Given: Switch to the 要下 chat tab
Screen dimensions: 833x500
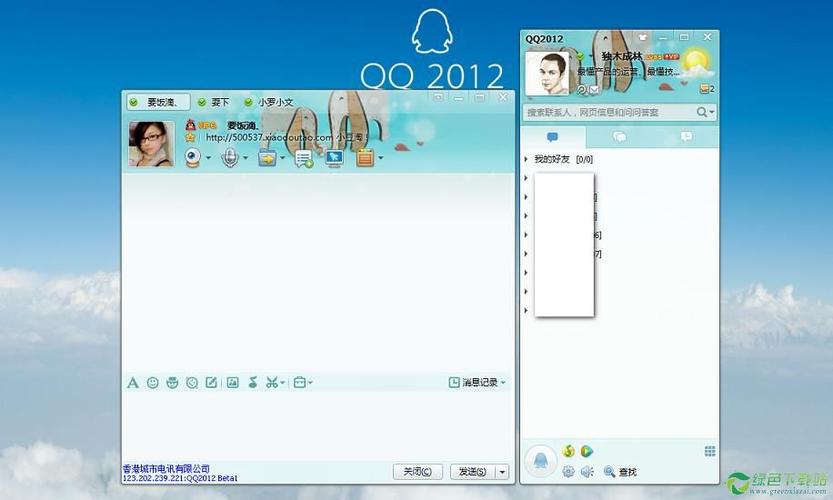Looking at the screenshot, I should tap(214, 102).
